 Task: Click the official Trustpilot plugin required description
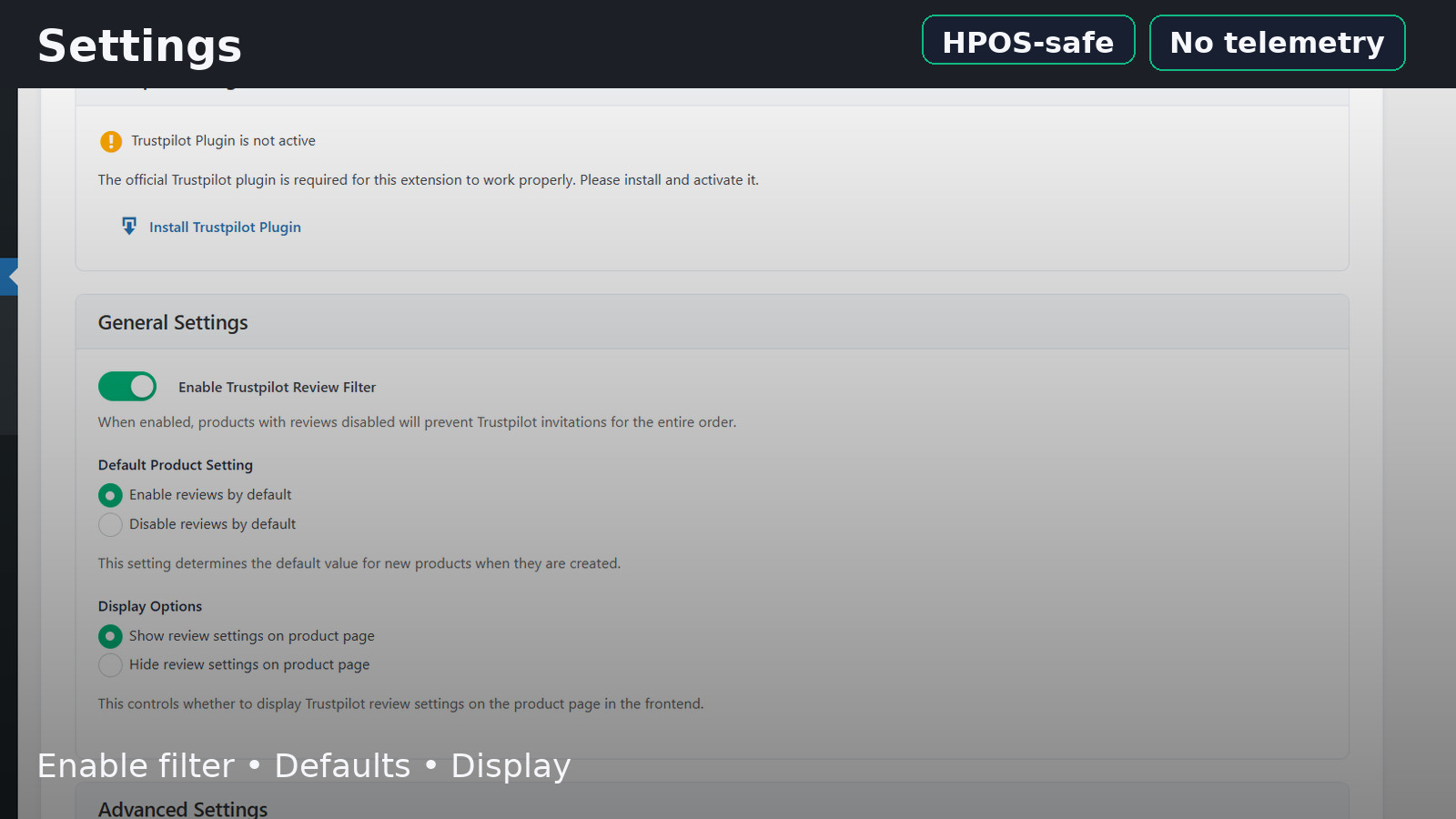428,180
